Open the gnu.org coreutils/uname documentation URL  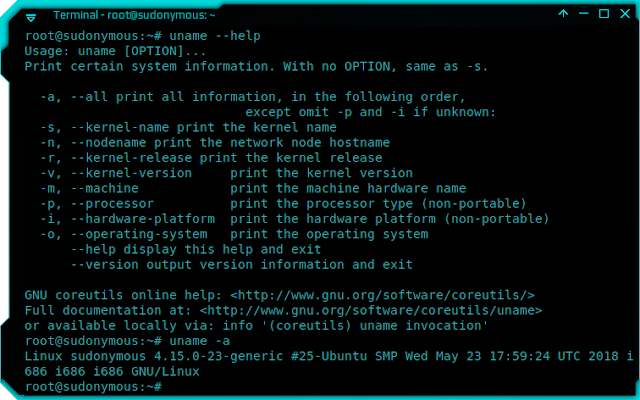click(371, 310)
